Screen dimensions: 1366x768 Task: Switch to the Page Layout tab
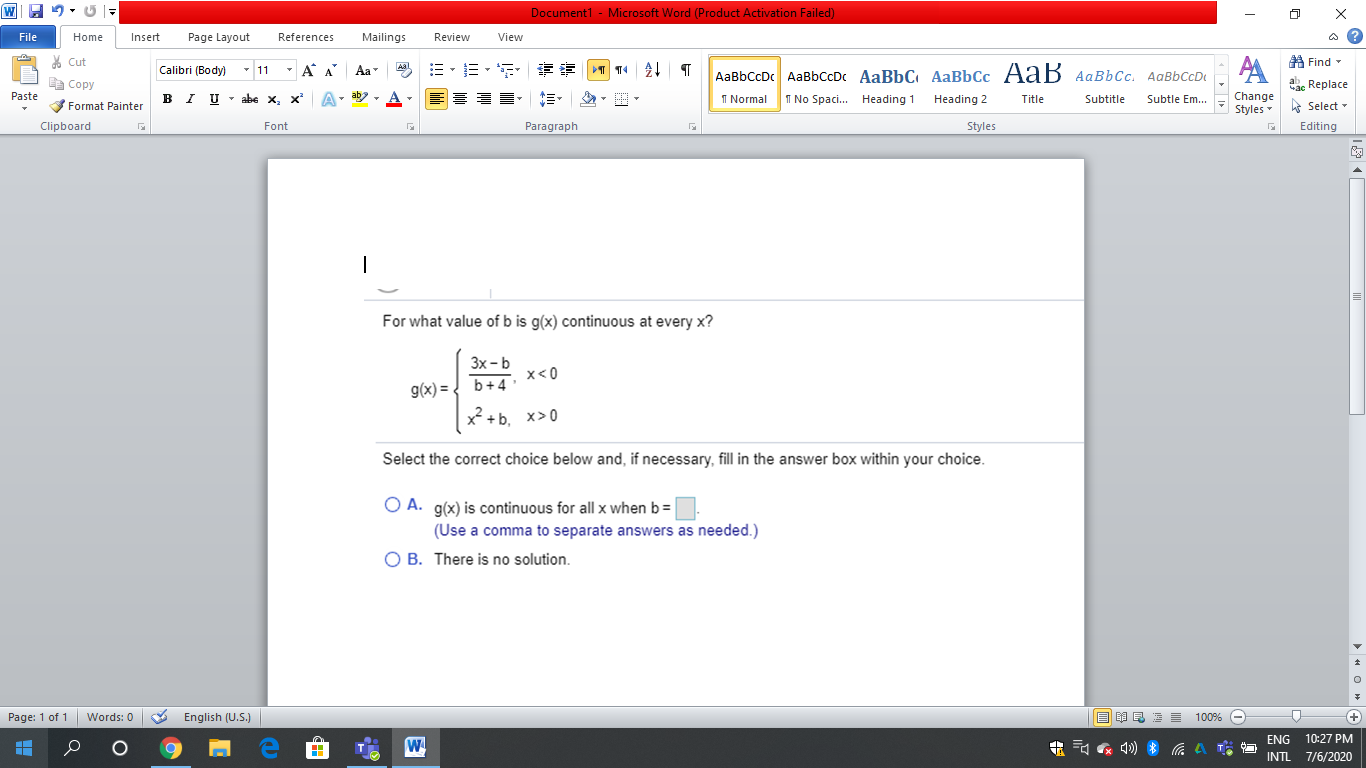point(218,37)
